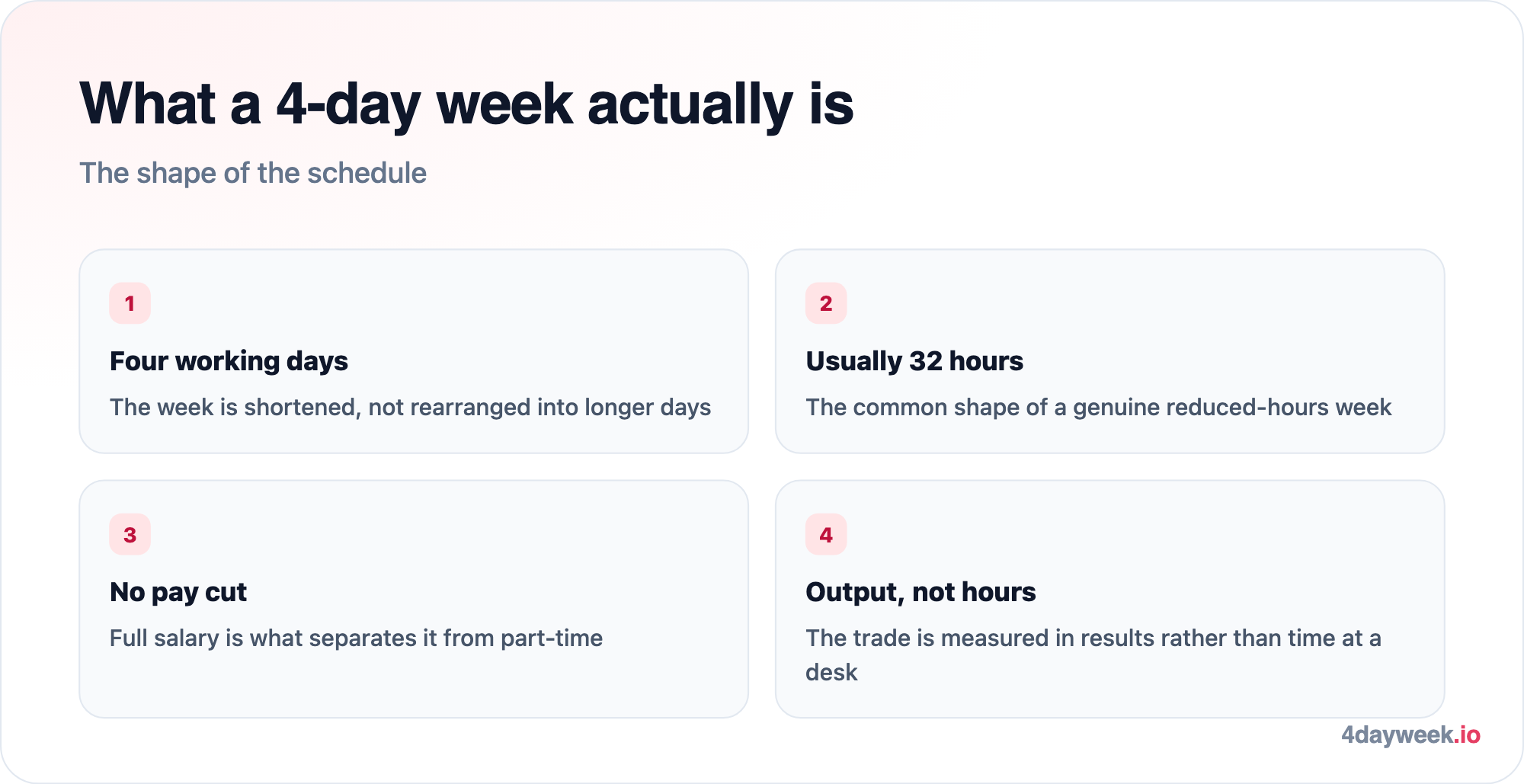
Task: Click the red '.io' part of the logo
Action: point(1467,734)
